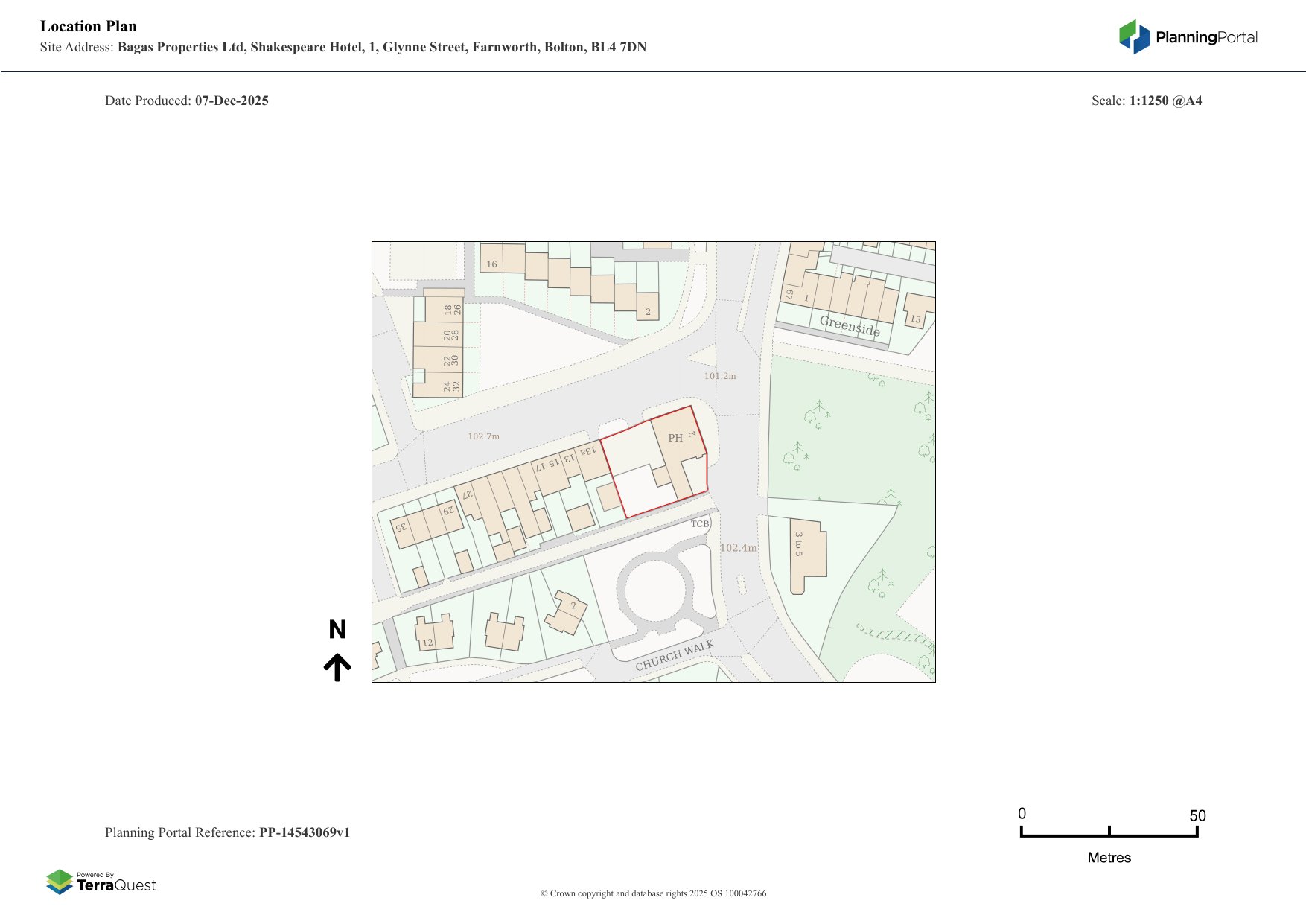Click the Metres scale bar line
1306x924 pixels.
point(1109,835)
